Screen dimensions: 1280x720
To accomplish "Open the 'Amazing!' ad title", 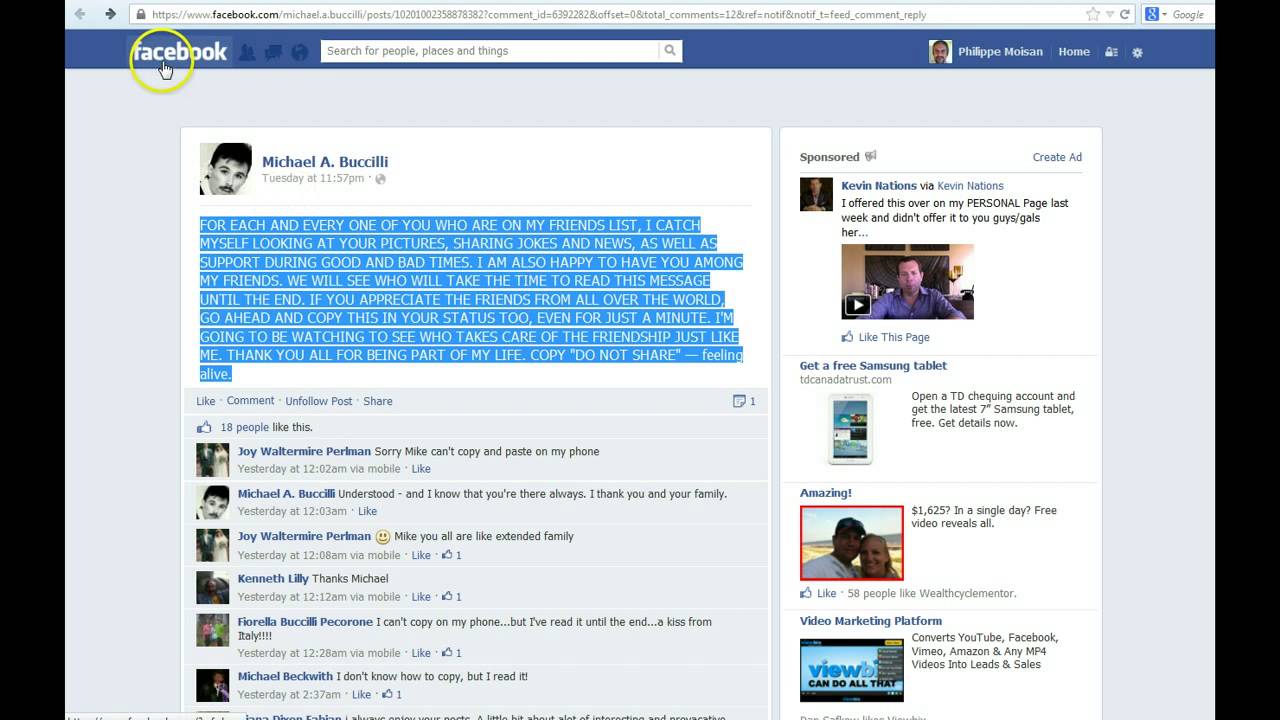I will coord(826,493).
